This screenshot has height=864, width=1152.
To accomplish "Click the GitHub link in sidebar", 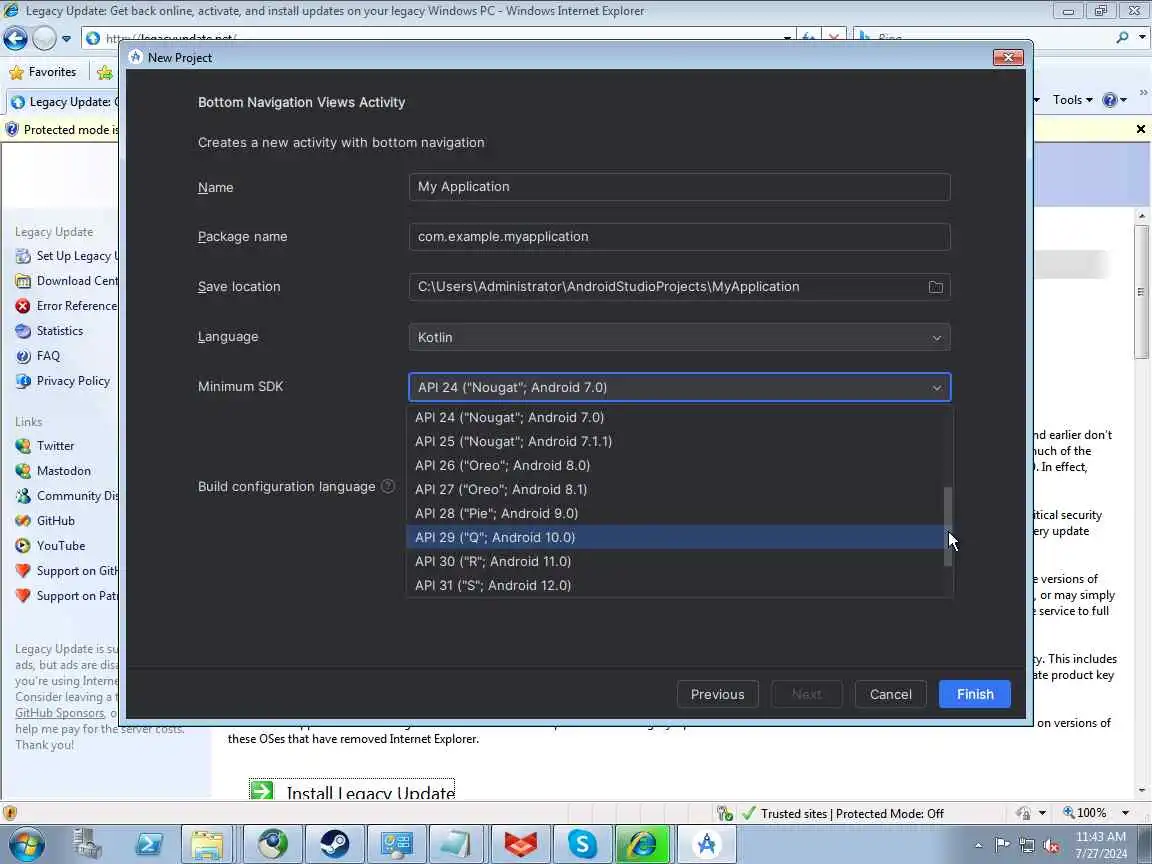I will tap(45, 521).
